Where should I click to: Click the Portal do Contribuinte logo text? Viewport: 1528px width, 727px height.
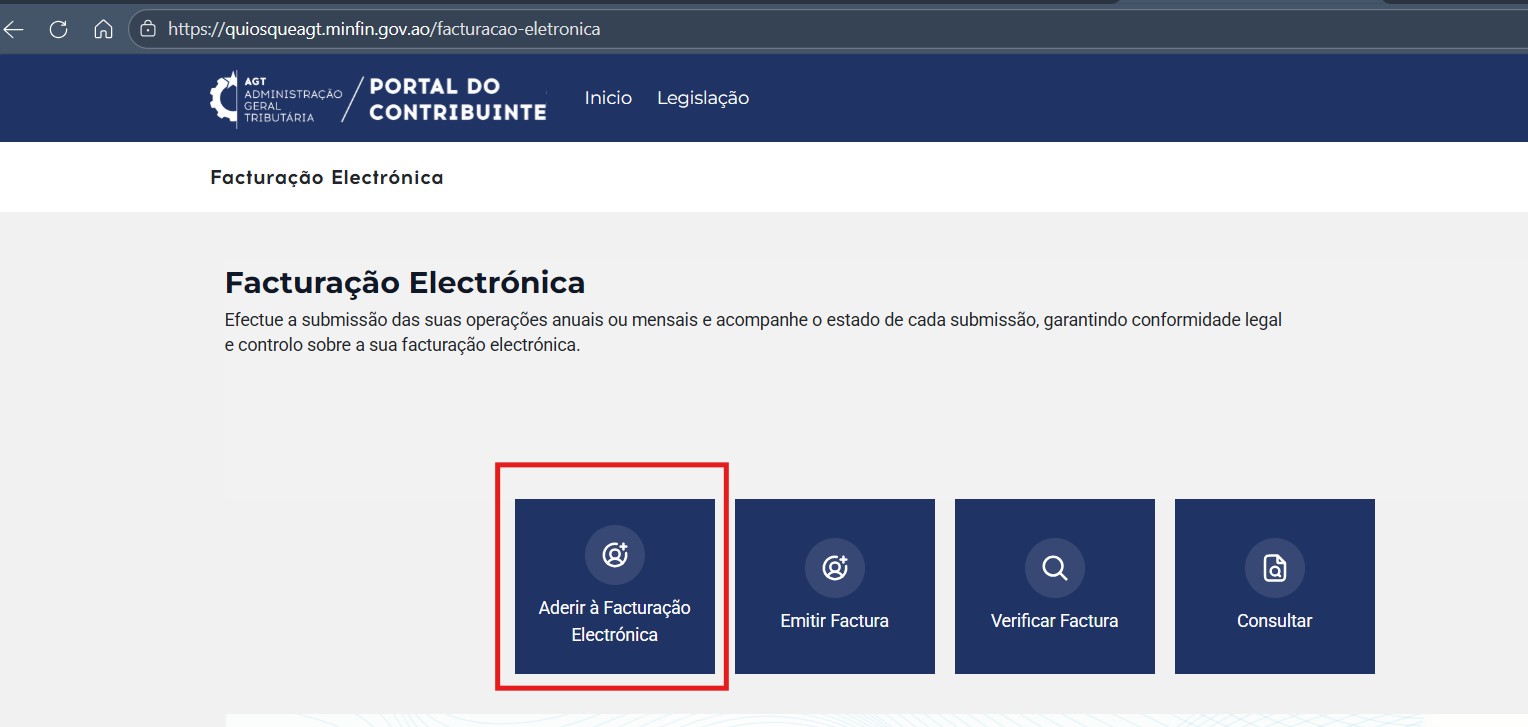point(457,99)
